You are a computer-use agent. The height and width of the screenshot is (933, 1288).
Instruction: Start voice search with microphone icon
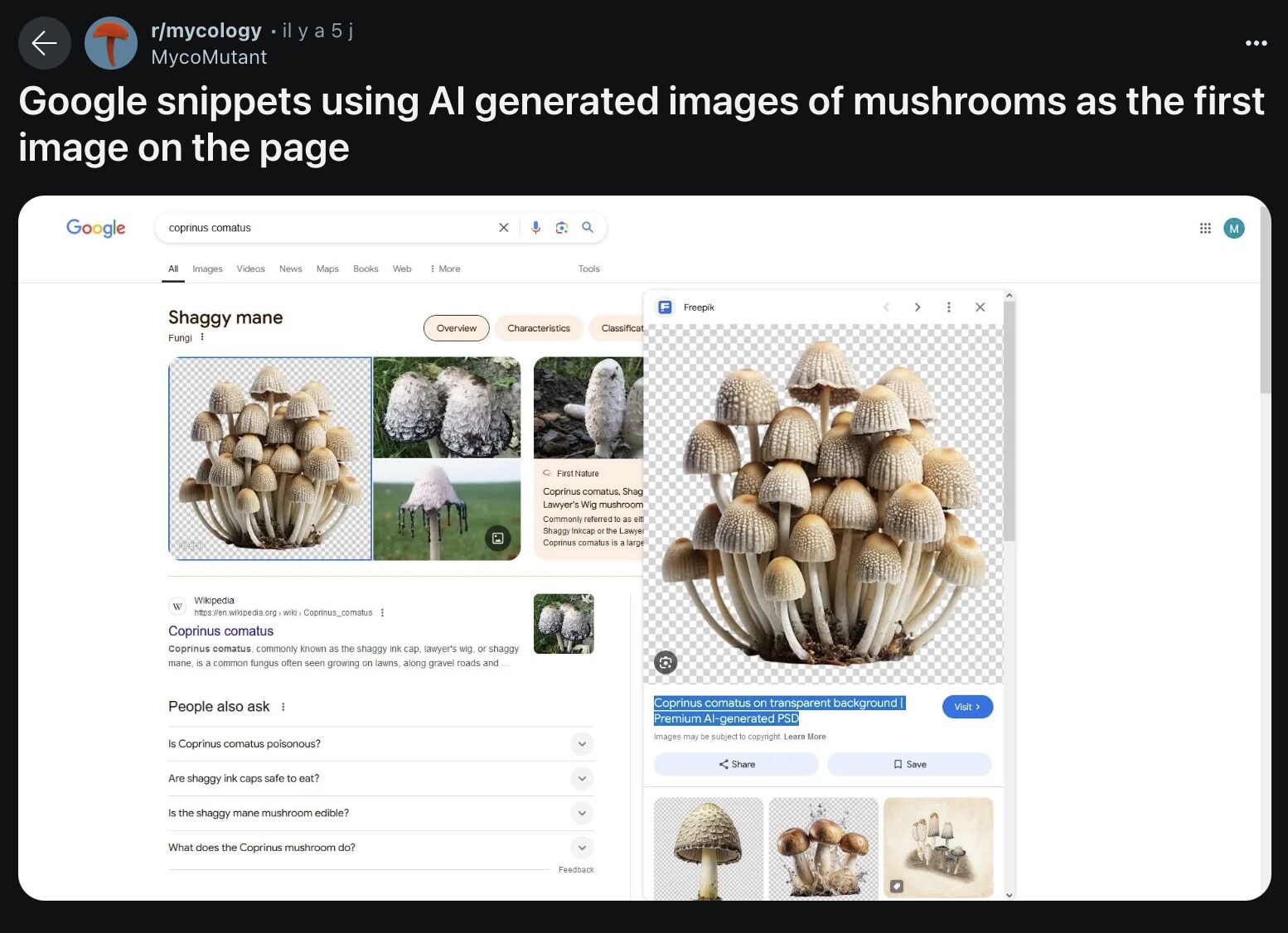(x=535, y=228)
